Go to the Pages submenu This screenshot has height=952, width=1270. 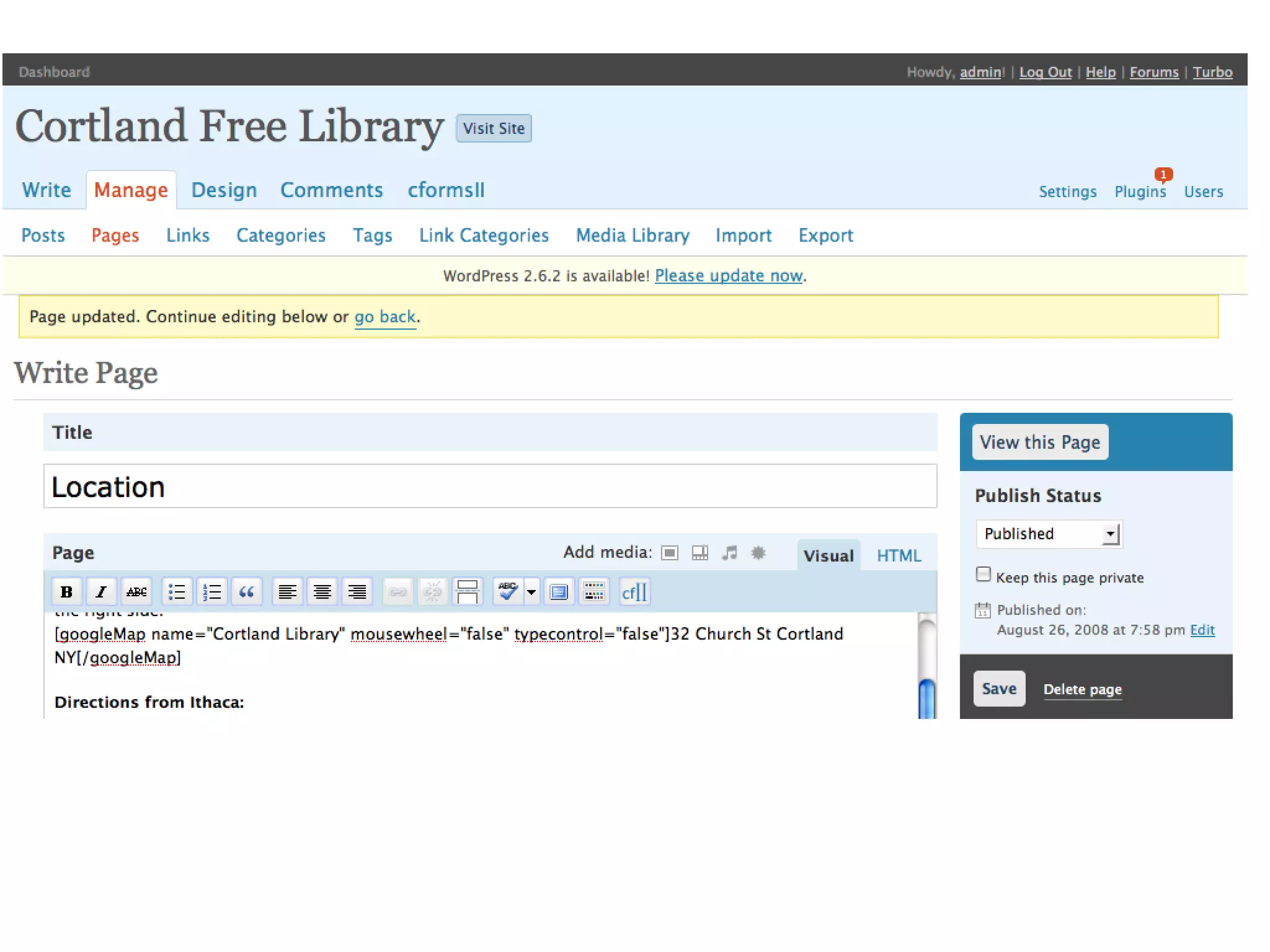(x=115, y=236)
